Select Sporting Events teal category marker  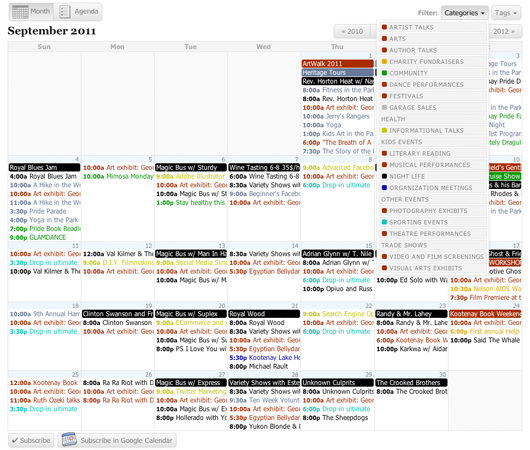coord(384,222)
